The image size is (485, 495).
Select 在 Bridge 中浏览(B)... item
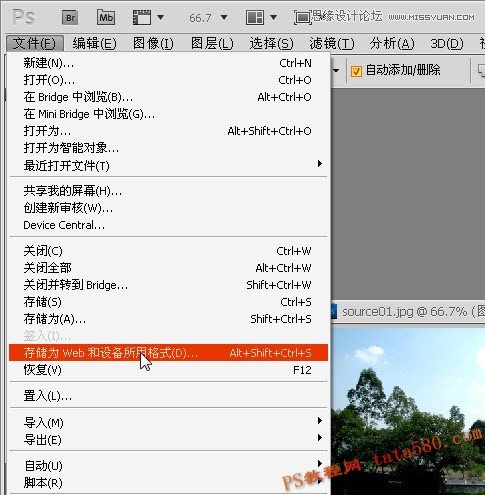(168, 97)
